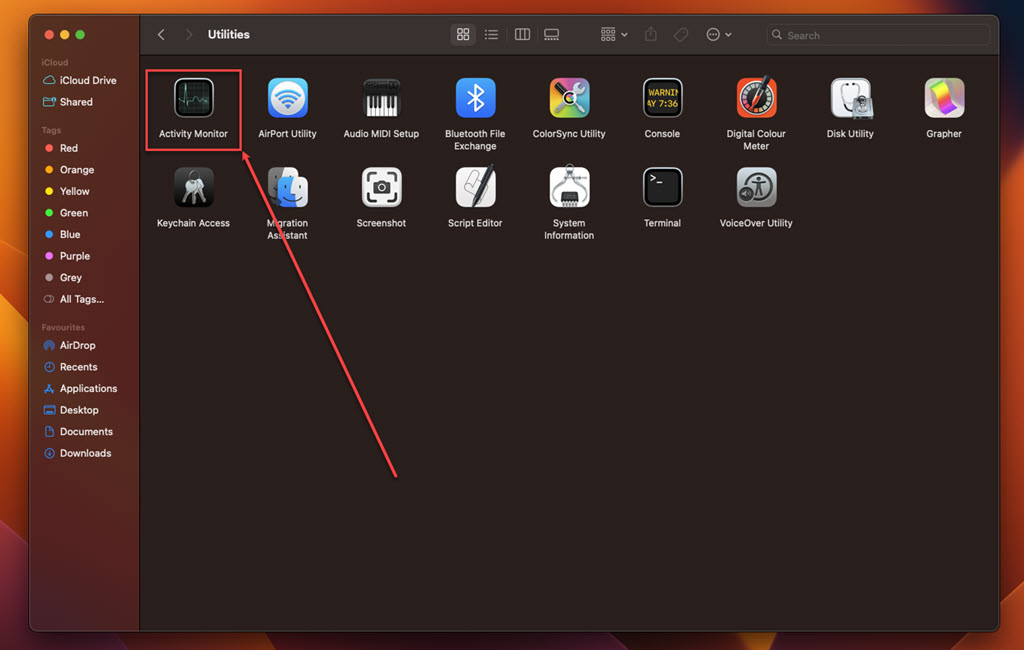Click the Search field
The width and height of the screenshot is (1024, 650).
tap(878, 35)
